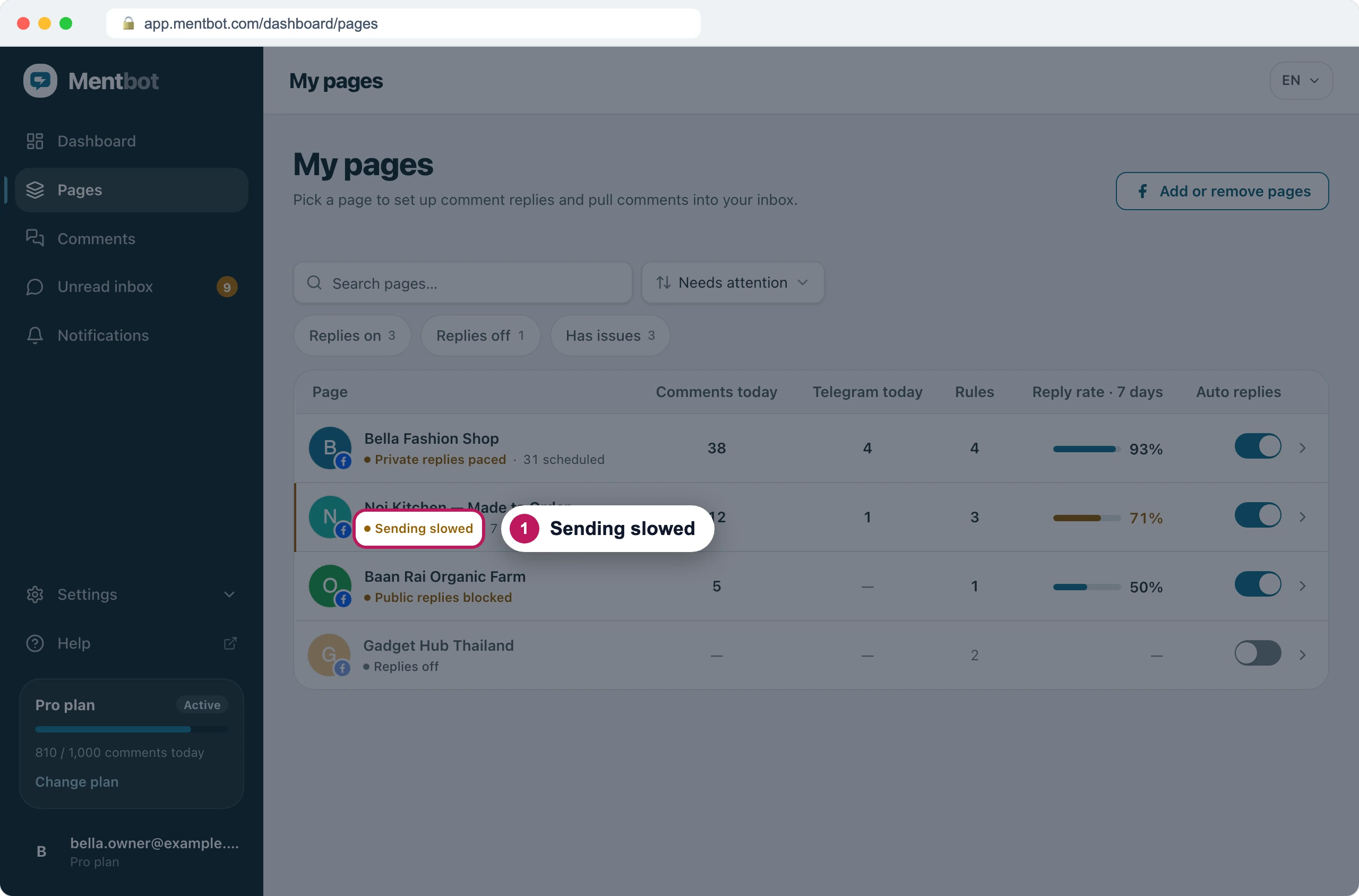Open Dashboard from the sidebar
The width and height of the screenshot is (1359, 896).
tap(132, 141)
